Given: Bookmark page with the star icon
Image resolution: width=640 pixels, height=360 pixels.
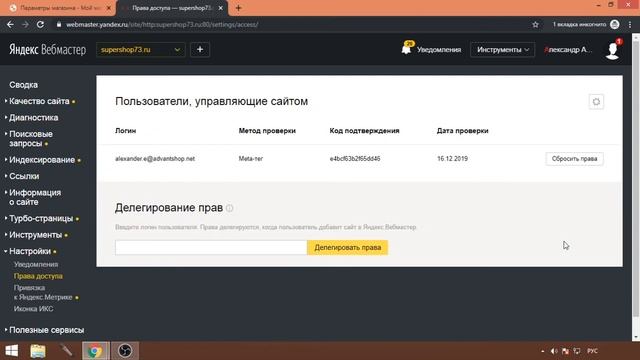Looking at the screenshot, I should [536, 24].
